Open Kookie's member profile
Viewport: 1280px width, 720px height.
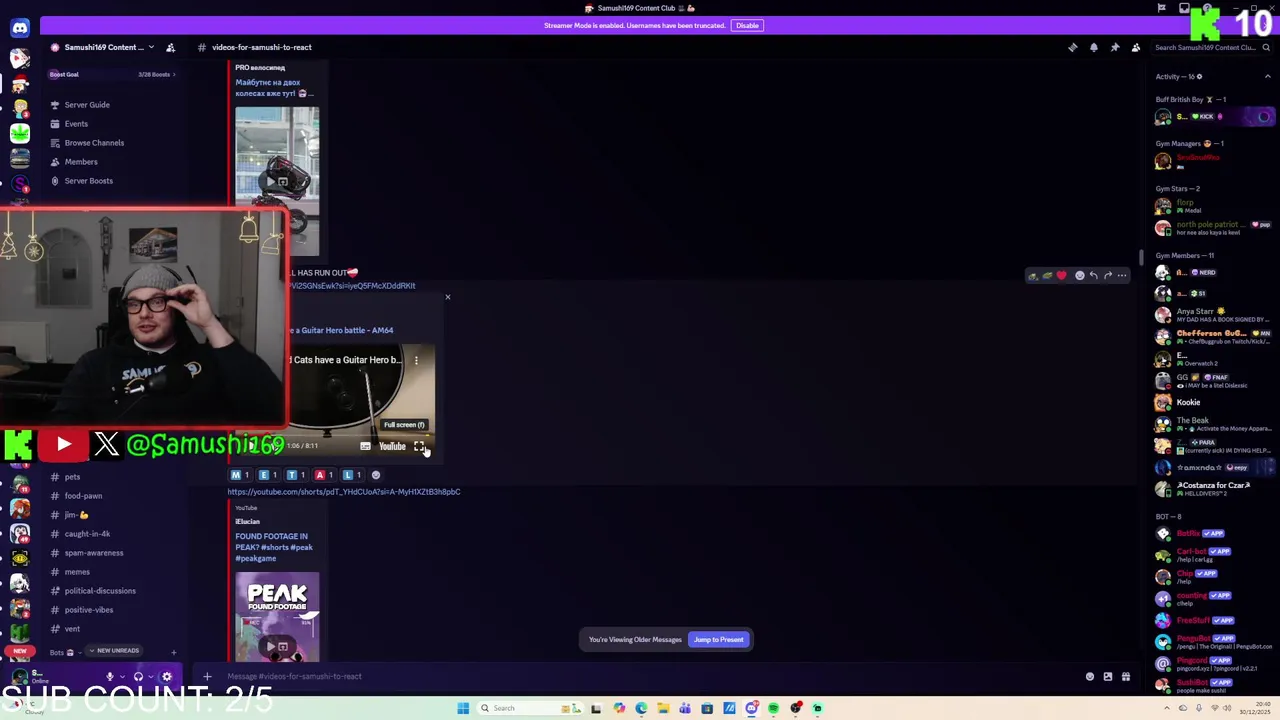(1213, 403)
